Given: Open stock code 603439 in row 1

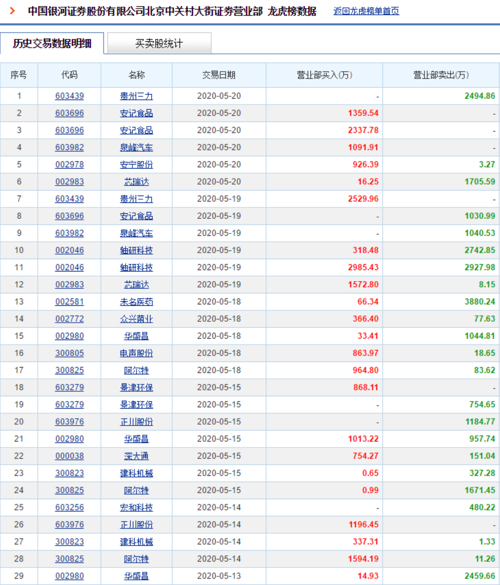Looking at the screenshot, I should tap(69, 96).
